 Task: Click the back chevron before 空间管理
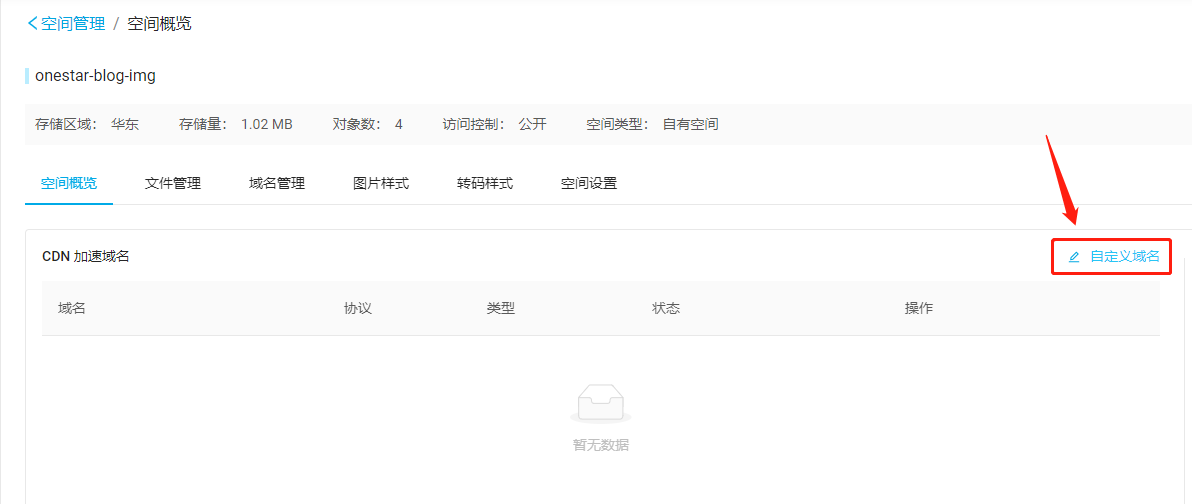[x=33, y=23]
